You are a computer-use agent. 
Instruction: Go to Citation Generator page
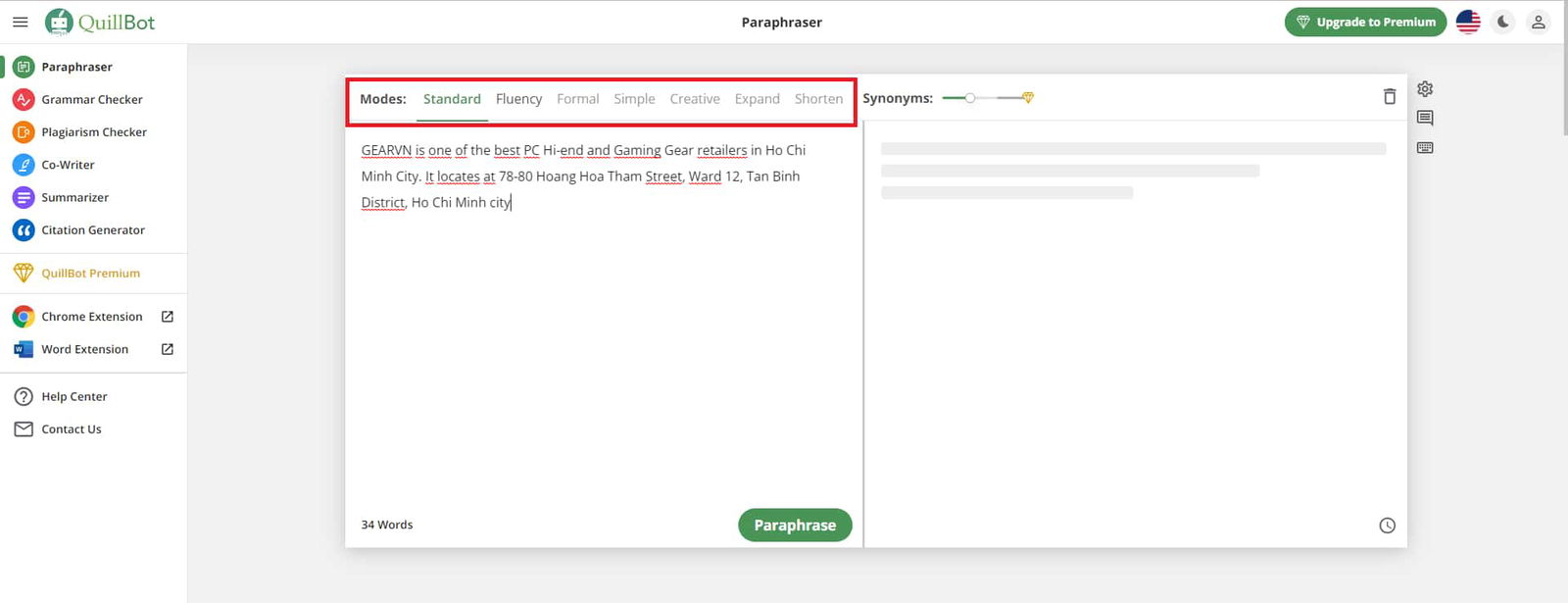[93, 230]
